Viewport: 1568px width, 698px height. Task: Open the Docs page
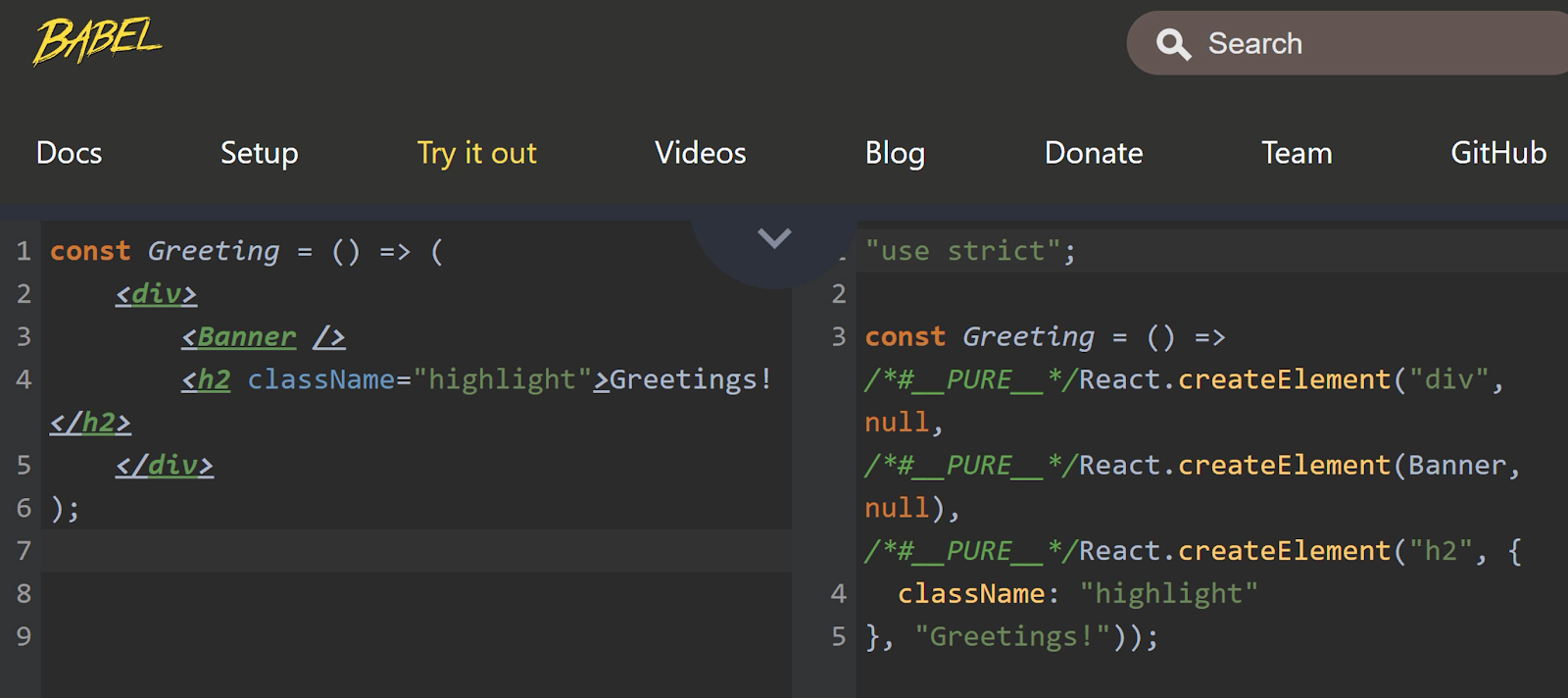pyautogui.click(x=69, y=153)
